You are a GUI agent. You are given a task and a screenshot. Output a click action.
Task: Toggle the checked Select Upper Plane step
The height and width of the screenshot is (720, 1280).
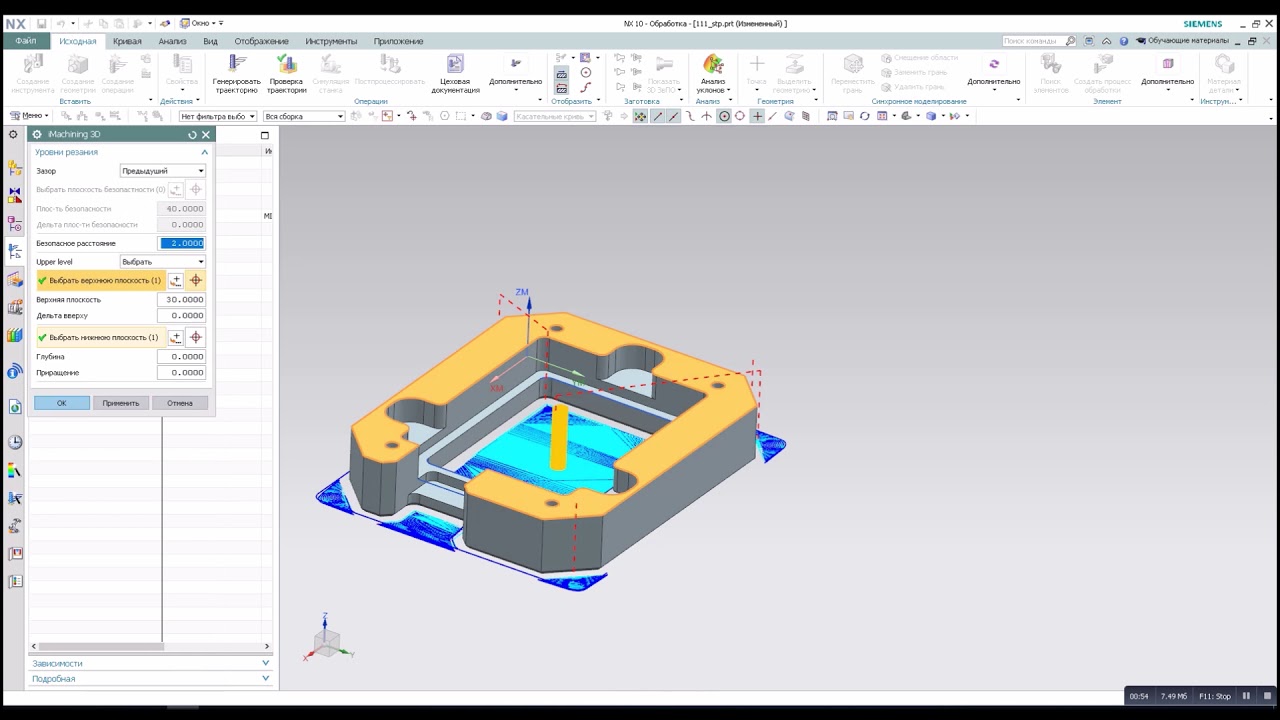(x=100, y=281)
